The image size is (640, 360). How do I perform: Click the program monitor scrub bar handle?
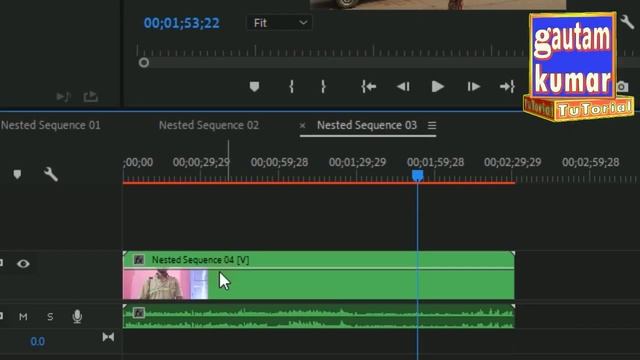pyautogui.click(x=144, y=63)
